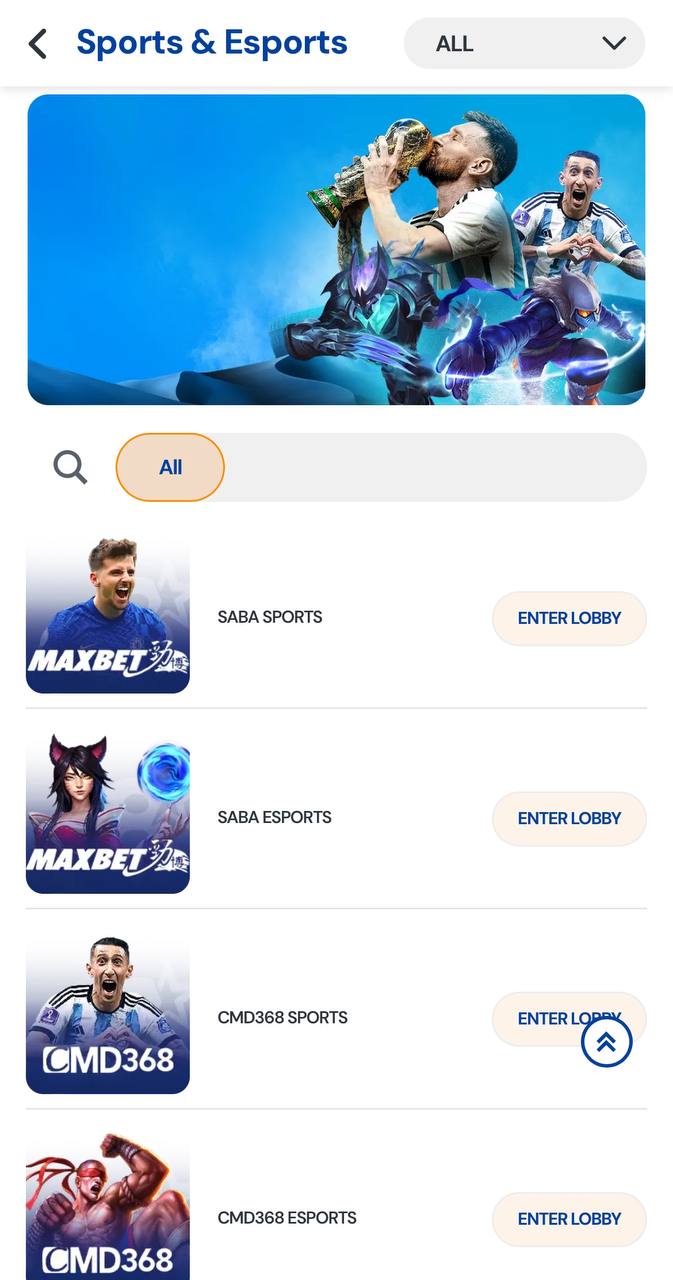Click the empty filter bar beside All
Image resolution: width=673 pixels, height=1280 pixels.
(435, 467)
